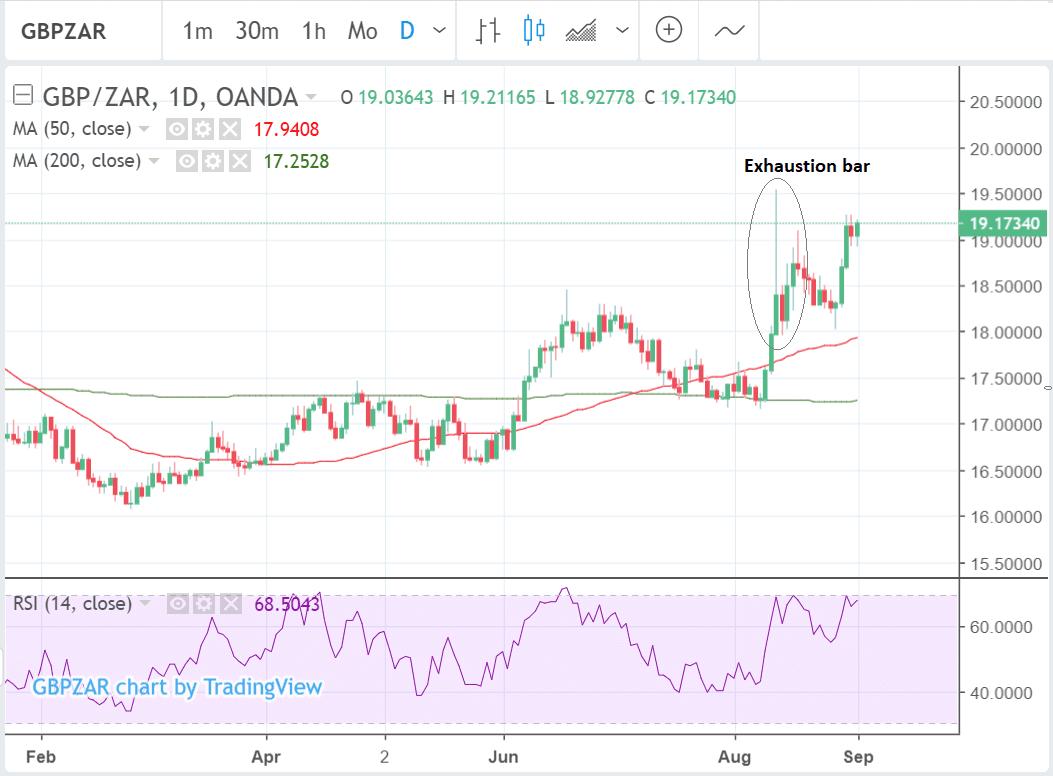
Task: Remove the RSI indicator with X
Action: point(229,604)
